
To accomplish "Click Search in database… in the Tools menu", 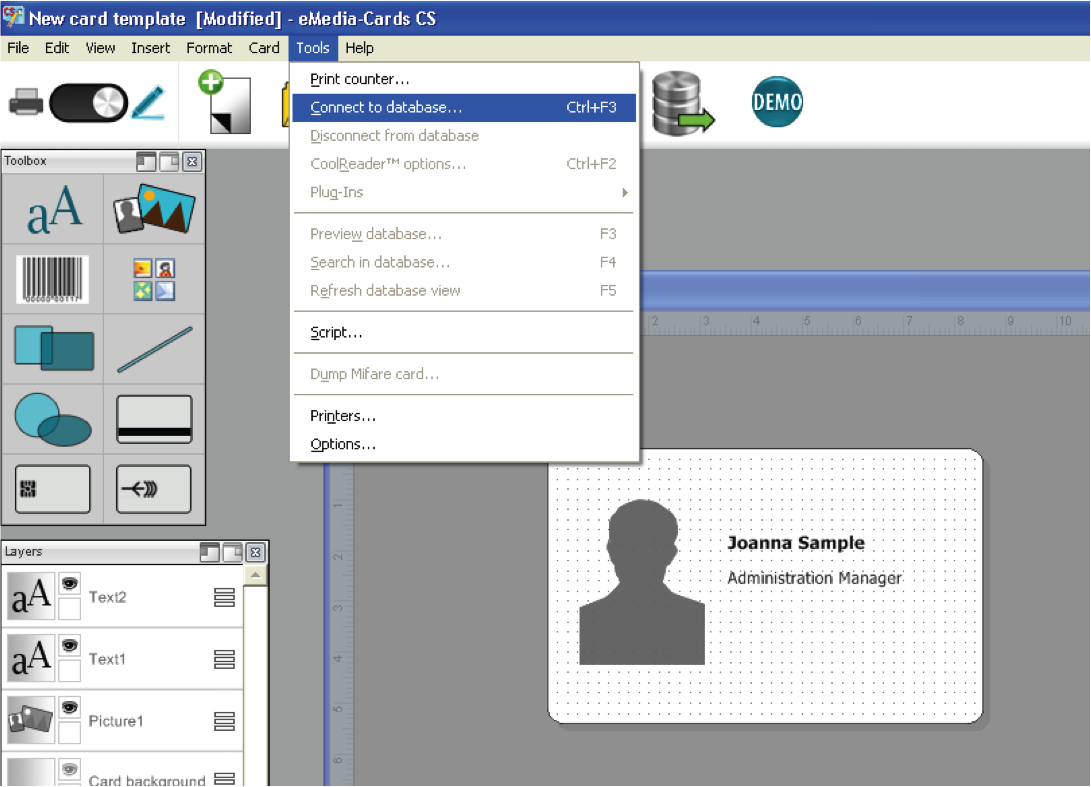I will pos(464,262).
